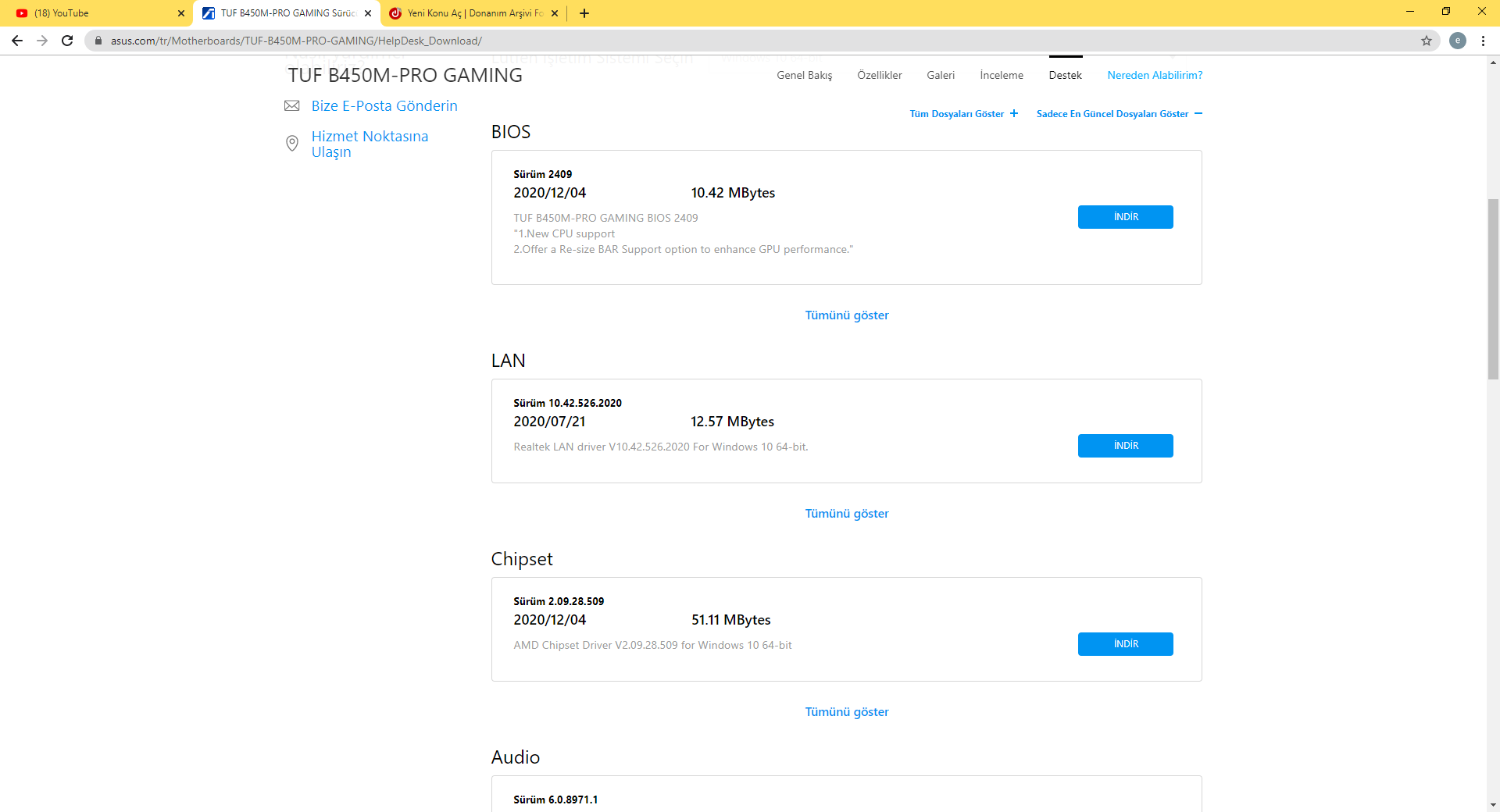This screenshot has height=812, width=1500.
Task: Click the LAN section heading
Action: 508,361
